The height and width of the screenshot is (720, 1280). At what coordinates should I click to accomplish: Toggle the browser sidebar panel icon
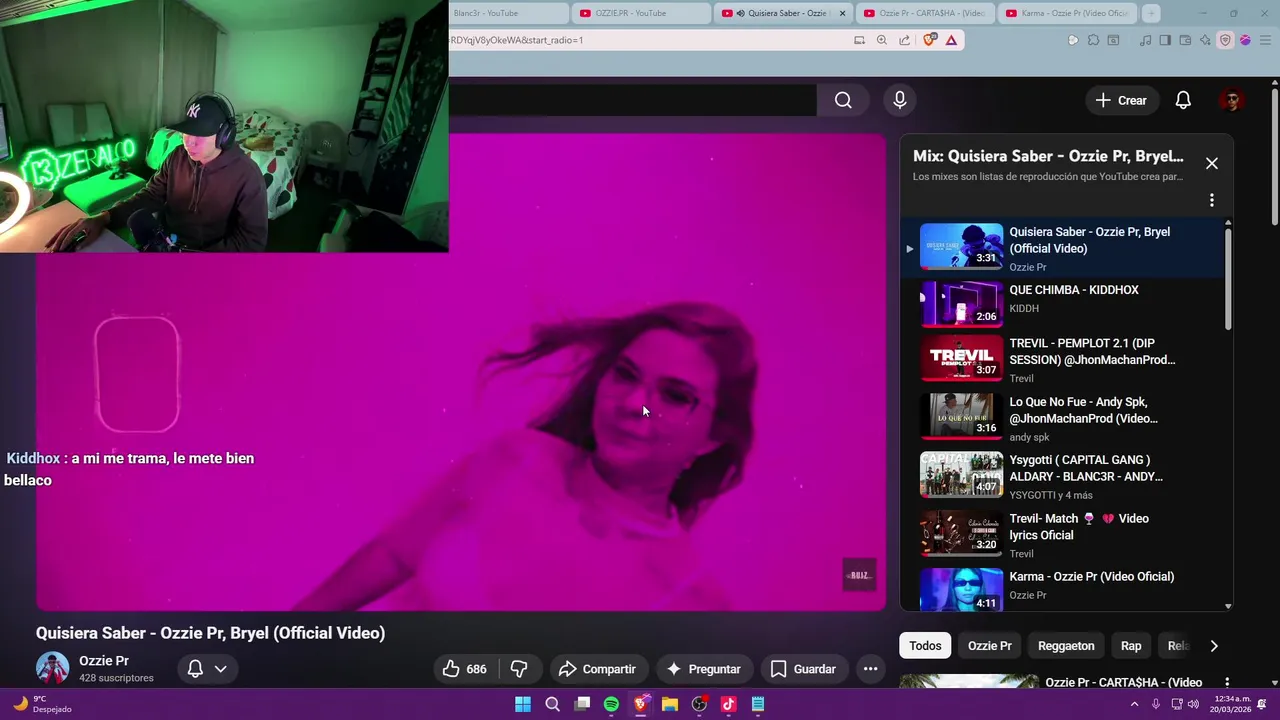coord(1165,40)
